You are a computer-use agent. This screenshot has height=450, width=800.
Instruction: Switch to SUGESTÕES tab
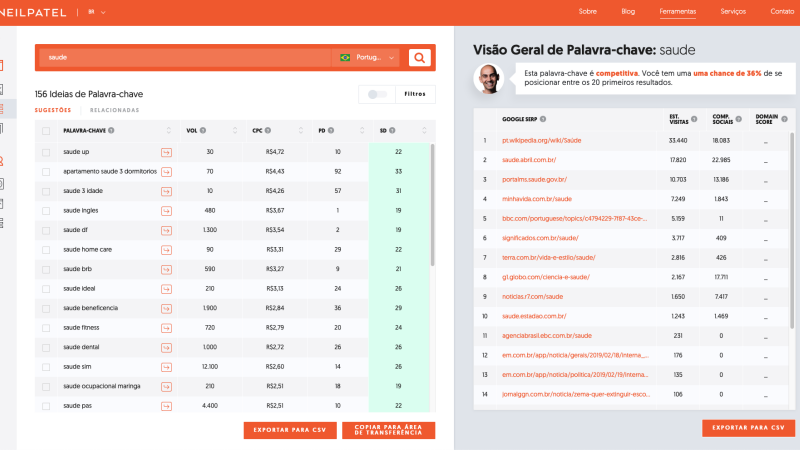pyautogui.click(x=53, y=110)
